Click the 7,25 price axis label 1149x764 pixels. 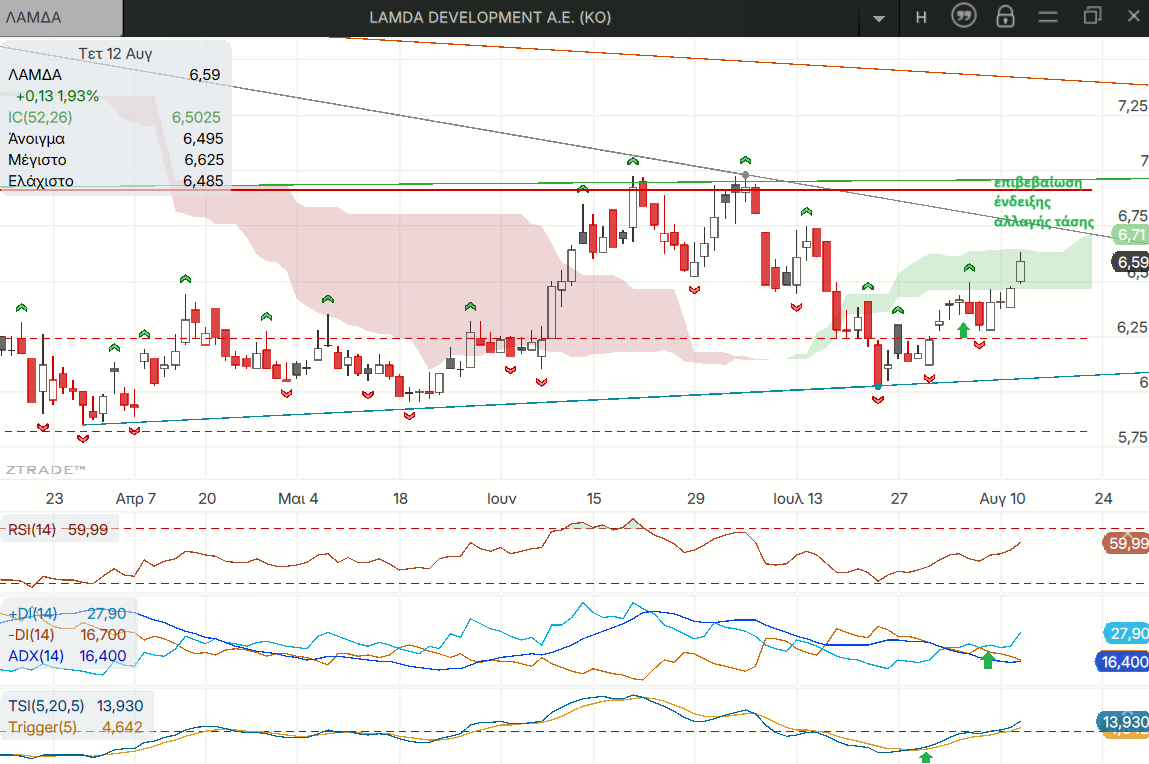point(1132,106)
